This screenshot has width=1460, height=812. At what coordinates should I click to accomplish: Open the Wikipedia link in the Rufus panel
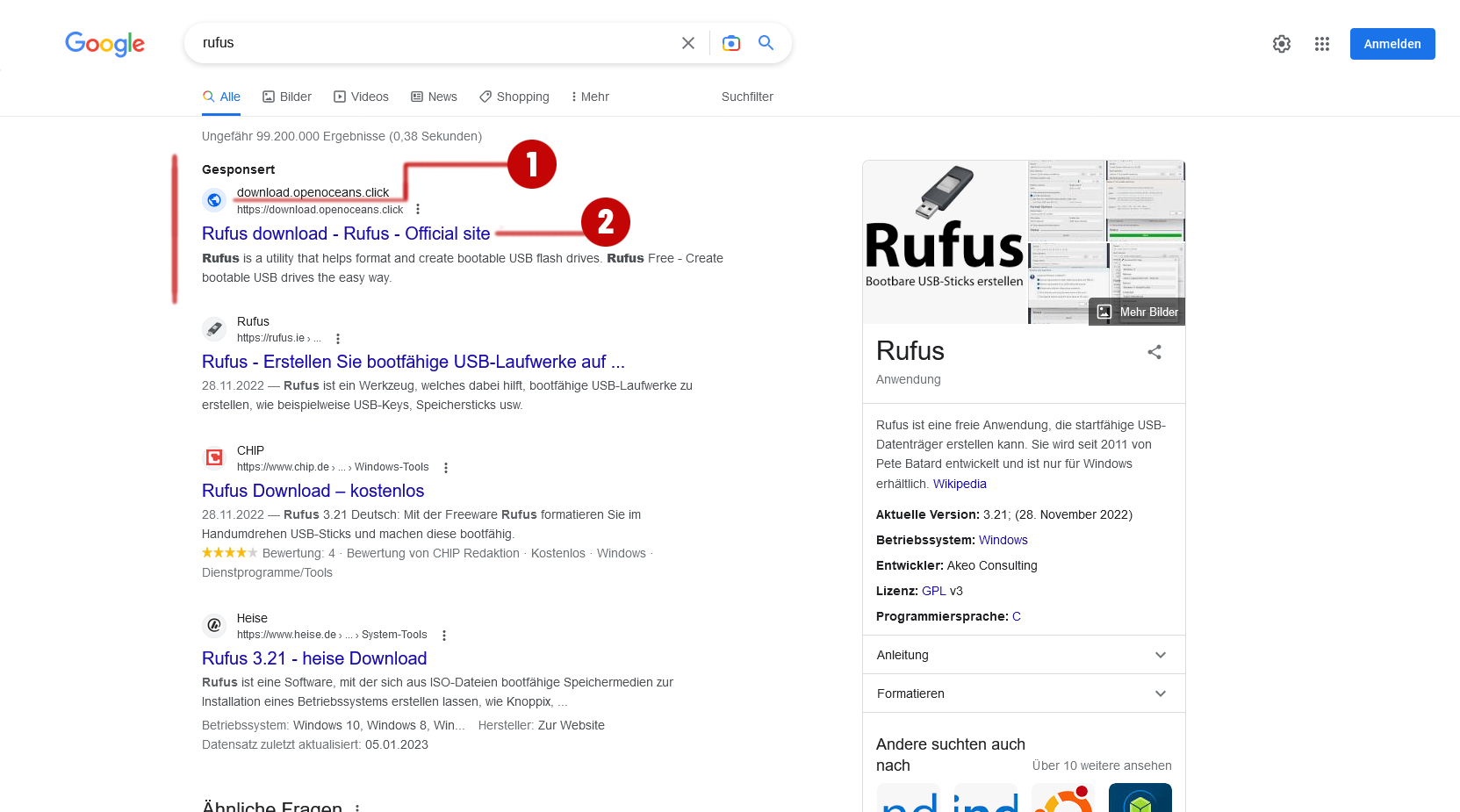[x=960, y=483]
